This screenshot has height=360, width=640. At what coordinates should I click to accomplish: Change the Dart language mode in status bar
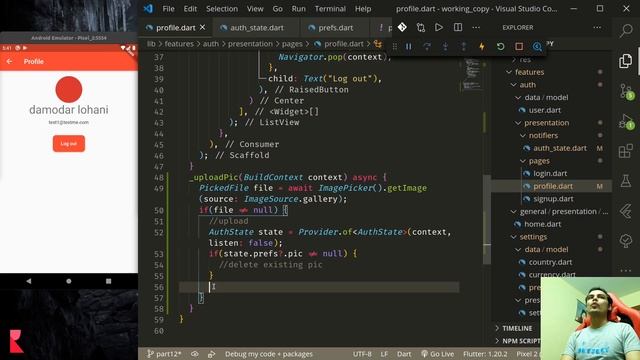point(404,354)
